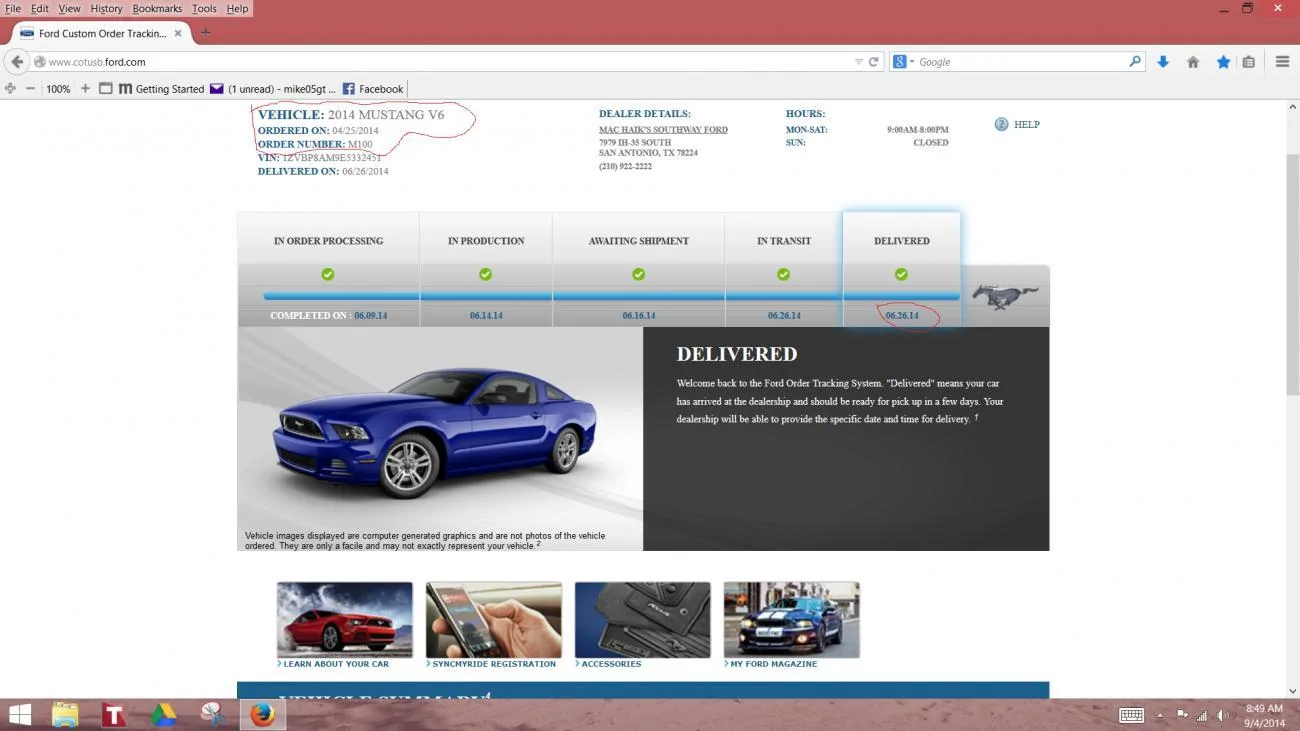Click the floor mats Accessories thumbnail
1300x731 pixels.
(x=643, y=620)
